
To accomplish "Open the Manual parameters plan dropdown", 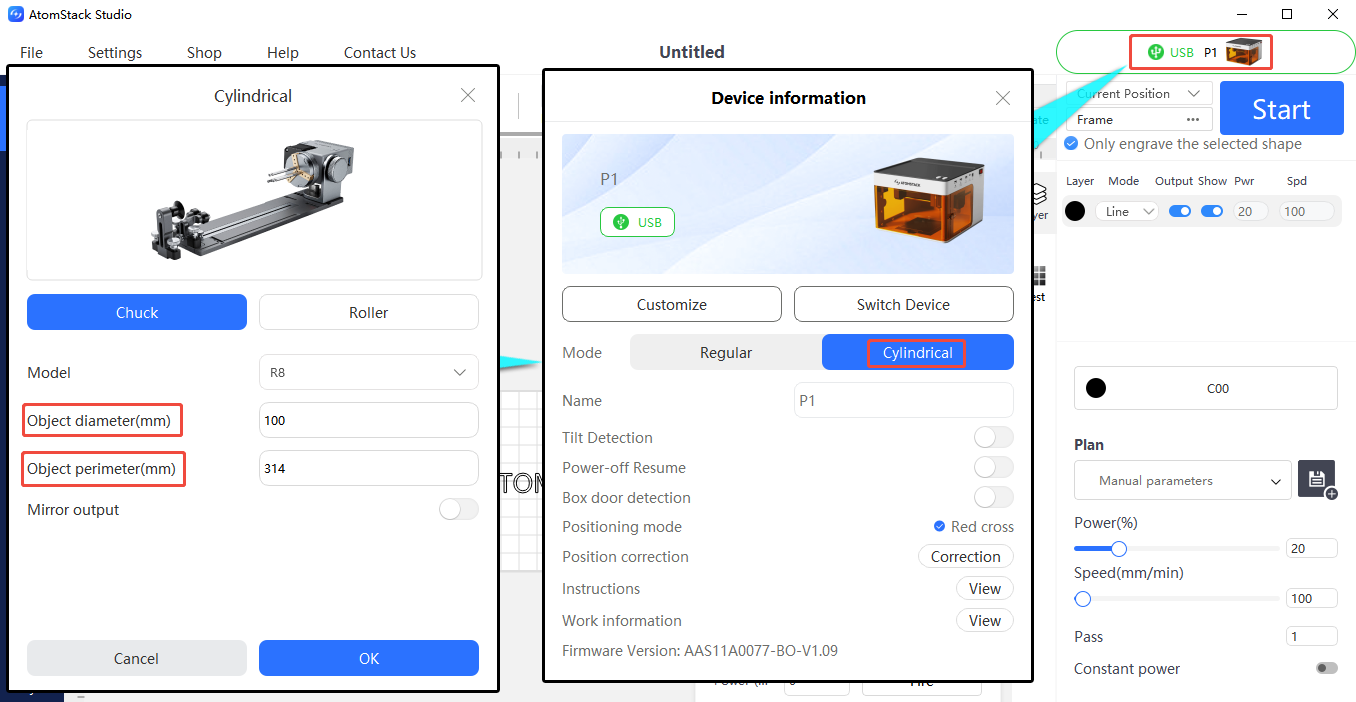I will (1182, 480).
